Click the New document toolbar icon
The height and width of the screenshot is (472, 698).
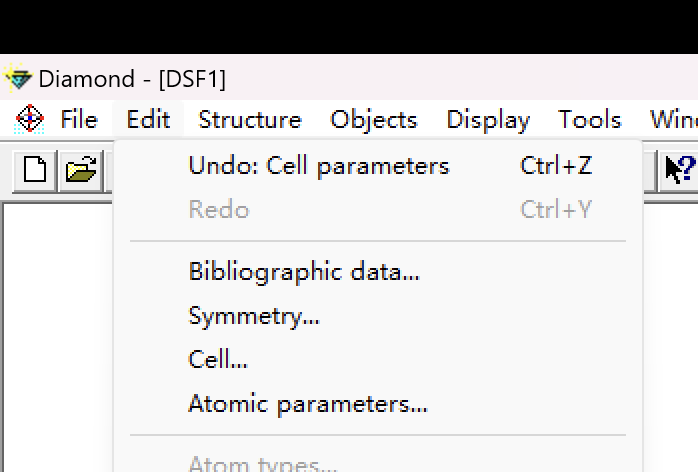tap(34, 170)
